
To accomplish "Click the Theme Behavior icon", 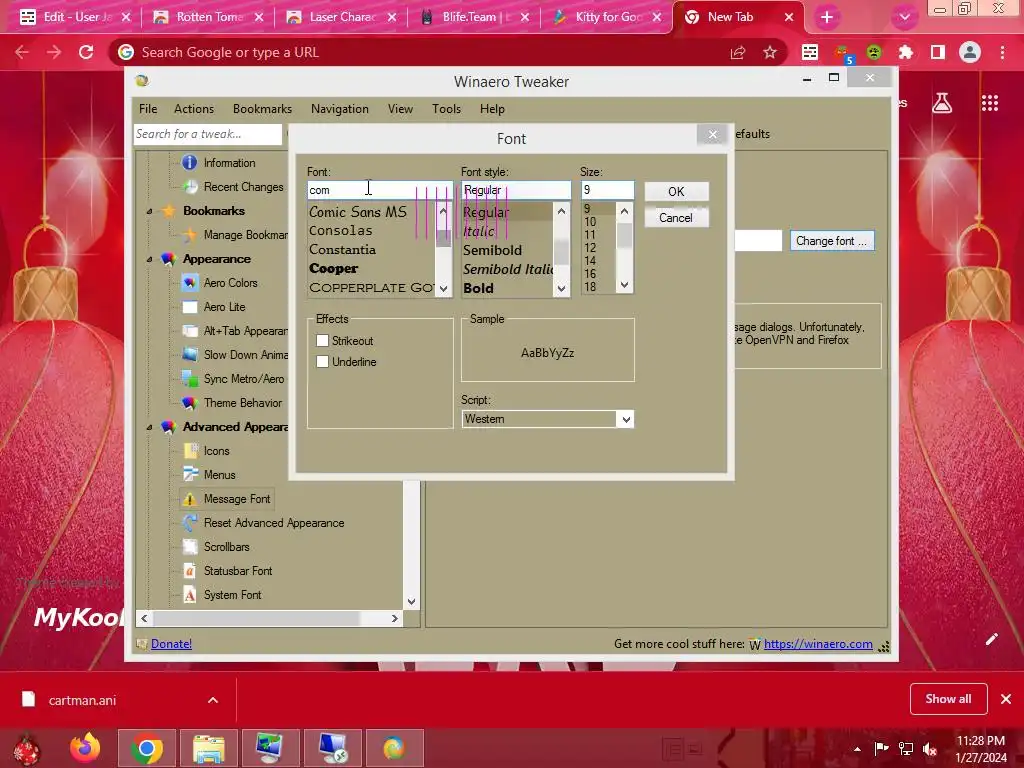I will 189,403.
